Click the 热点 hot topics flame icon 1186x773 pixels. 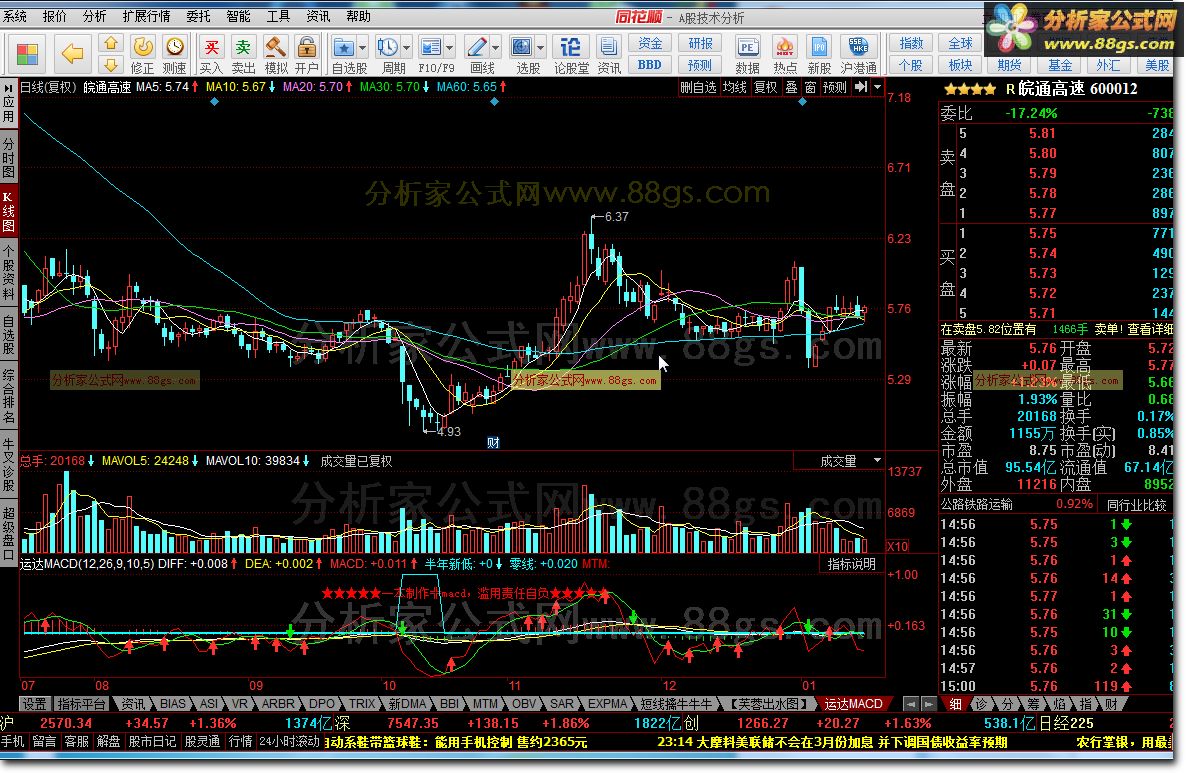[784, 54]
